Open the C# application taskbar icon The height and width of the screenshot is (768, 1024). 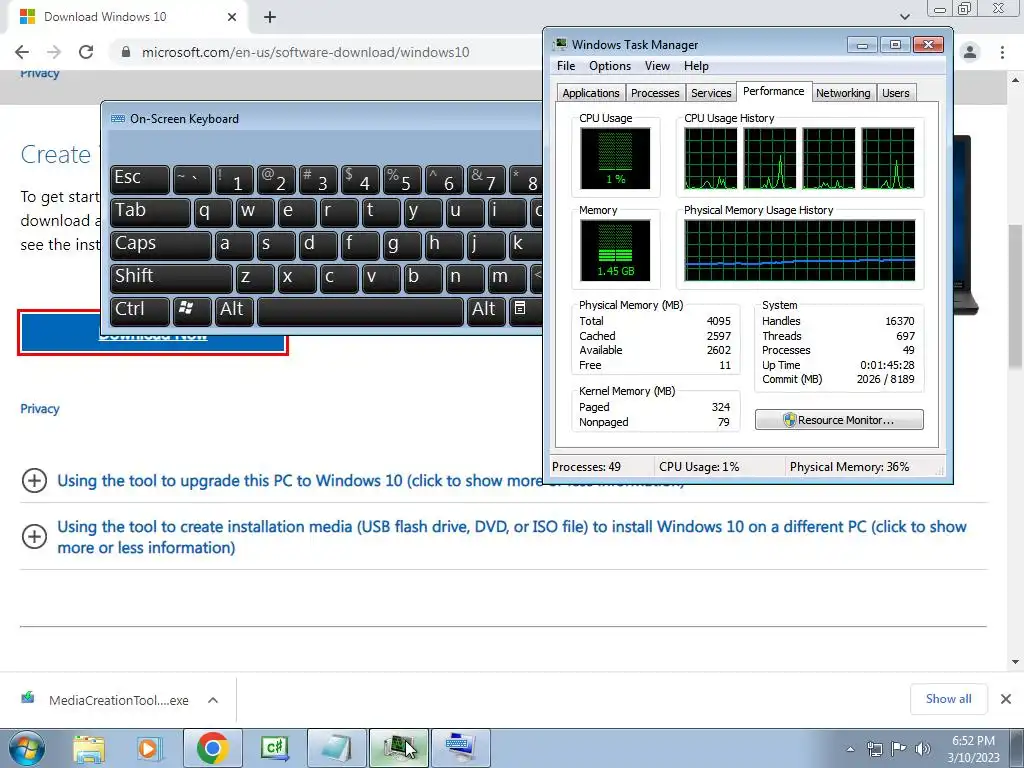click(x=274, y=748)
